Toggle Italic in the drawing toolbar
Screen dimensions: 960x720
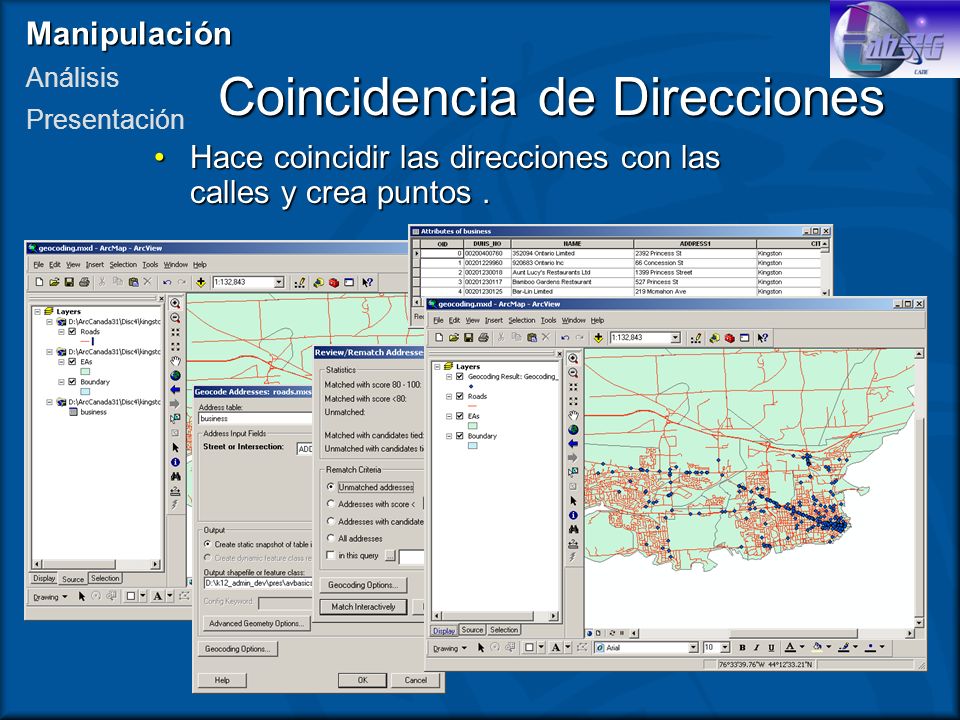[x=757, y=648]
